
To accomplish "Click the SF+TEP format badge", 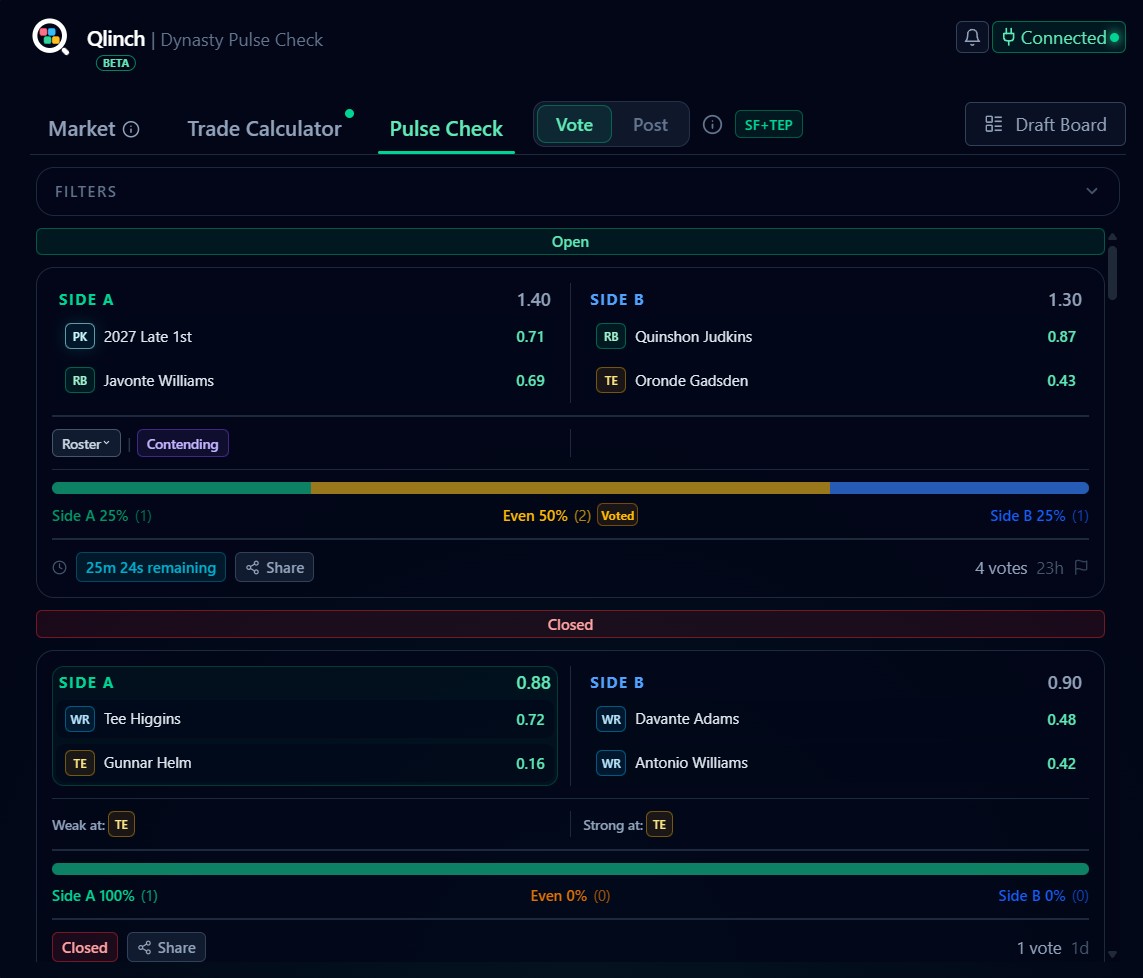I will [x=768, y=125].
